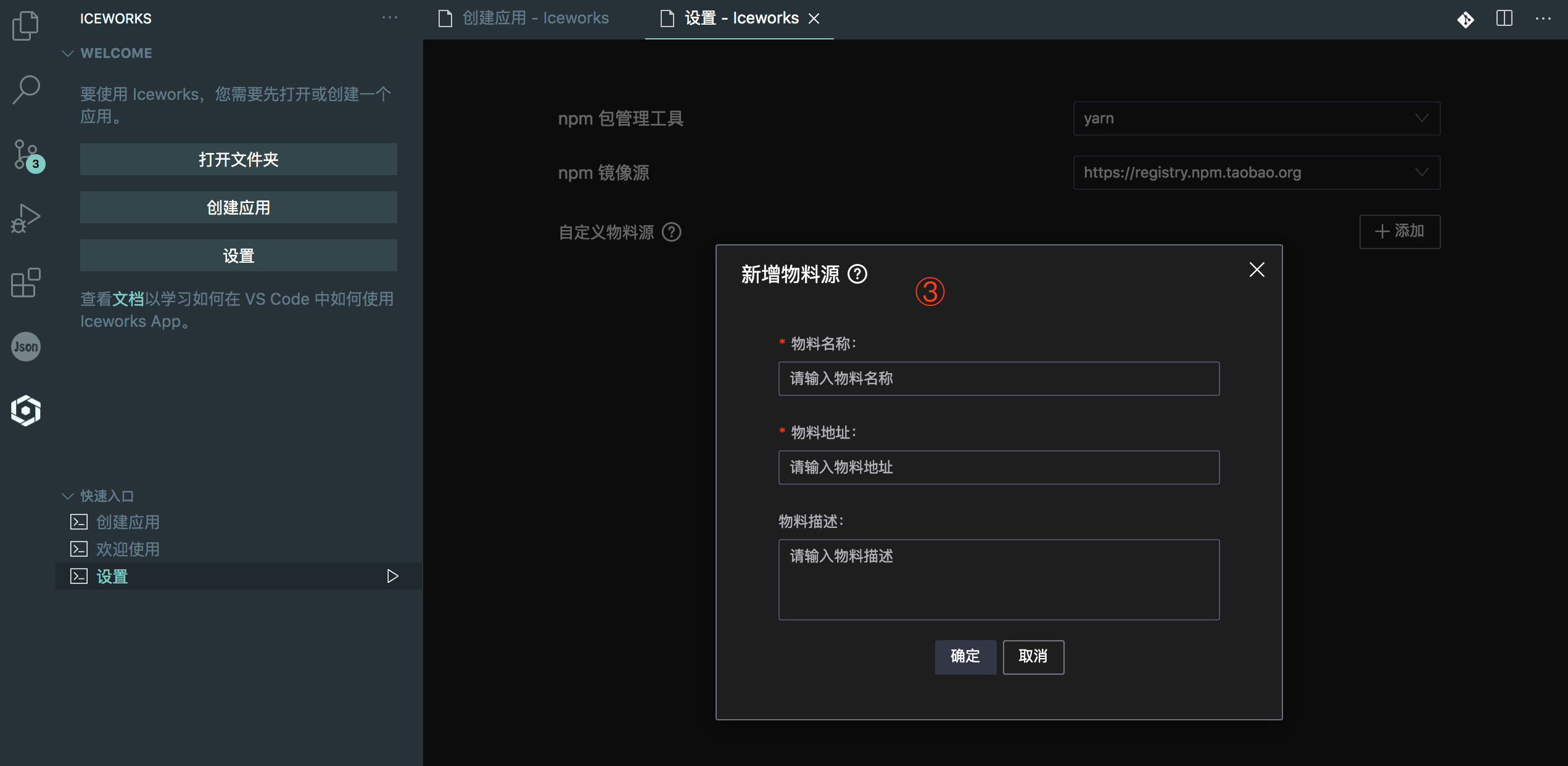1568x766 pixels.
Task: Open the Json extension icon in activity bar
Action: click(25, 347)
